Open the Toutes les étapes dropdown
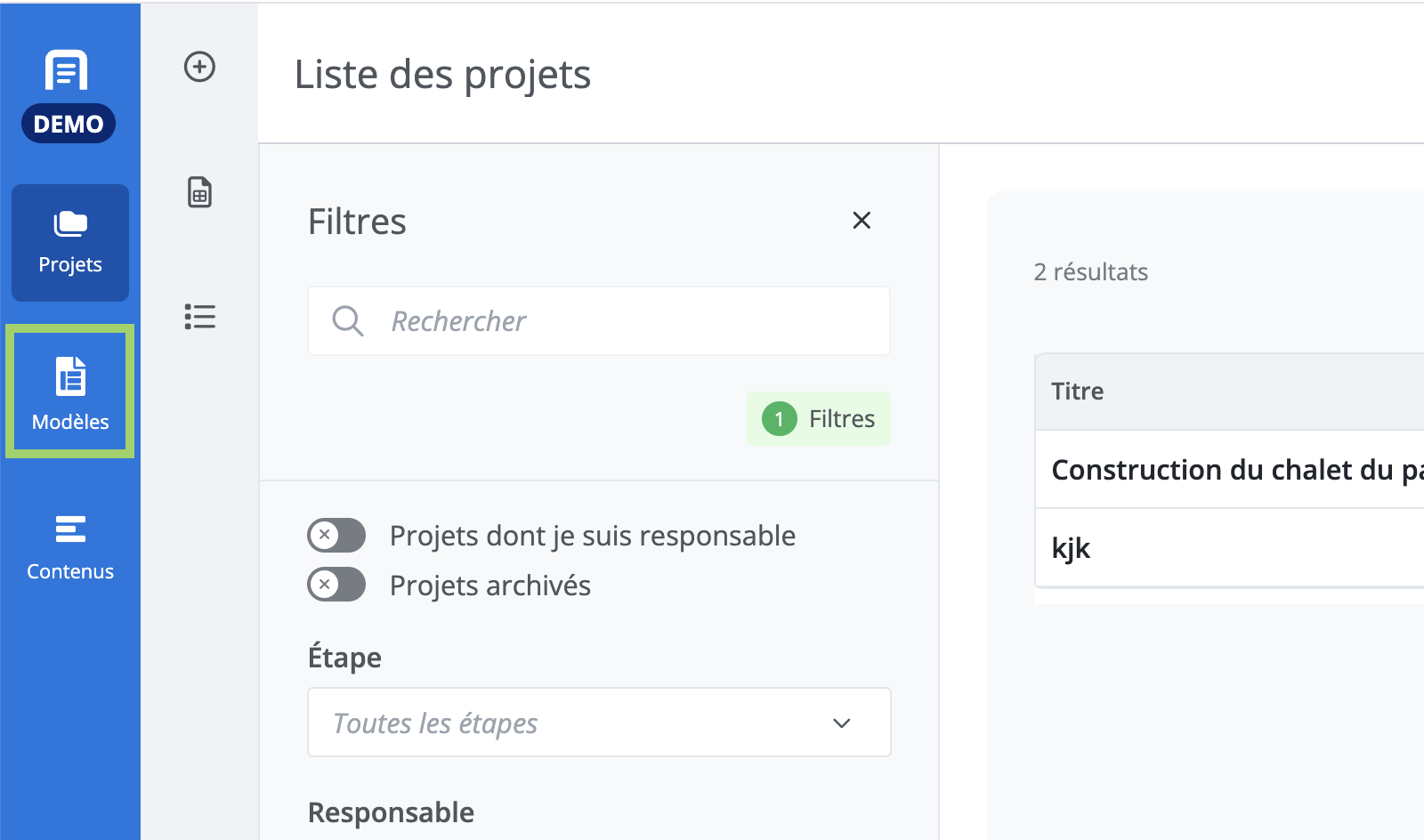This screenshot has height=840, width=1424. [599, 723]
